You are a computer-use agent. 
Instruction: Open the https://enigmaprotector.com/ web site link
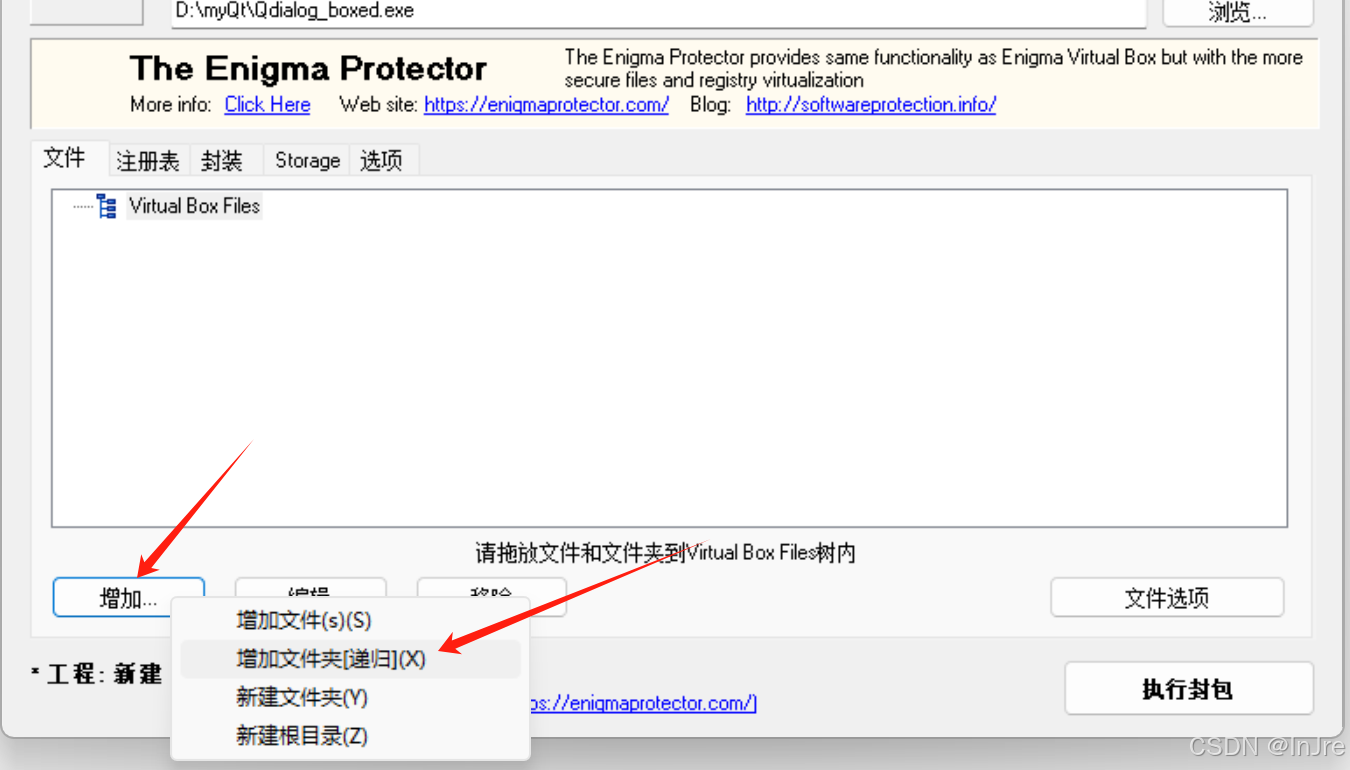tap(546, 104)
